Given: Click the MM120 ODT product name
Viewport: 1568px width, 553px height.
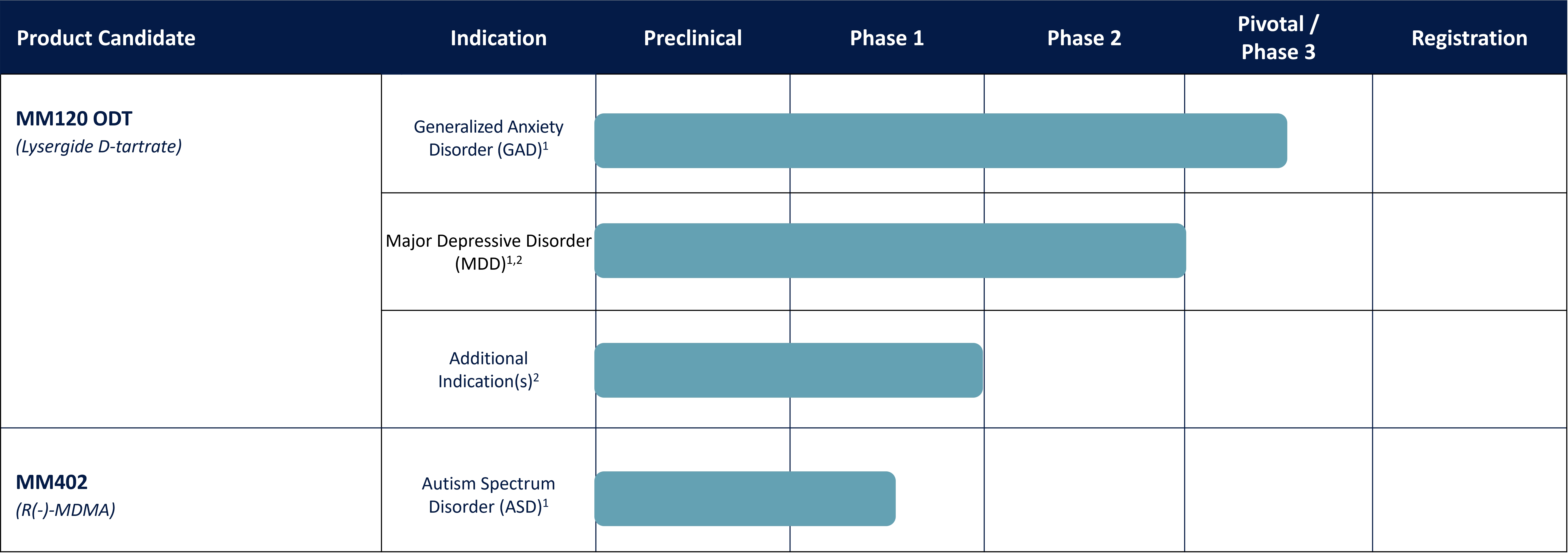Looking at the screenshot, I should [x=74, y=119].
